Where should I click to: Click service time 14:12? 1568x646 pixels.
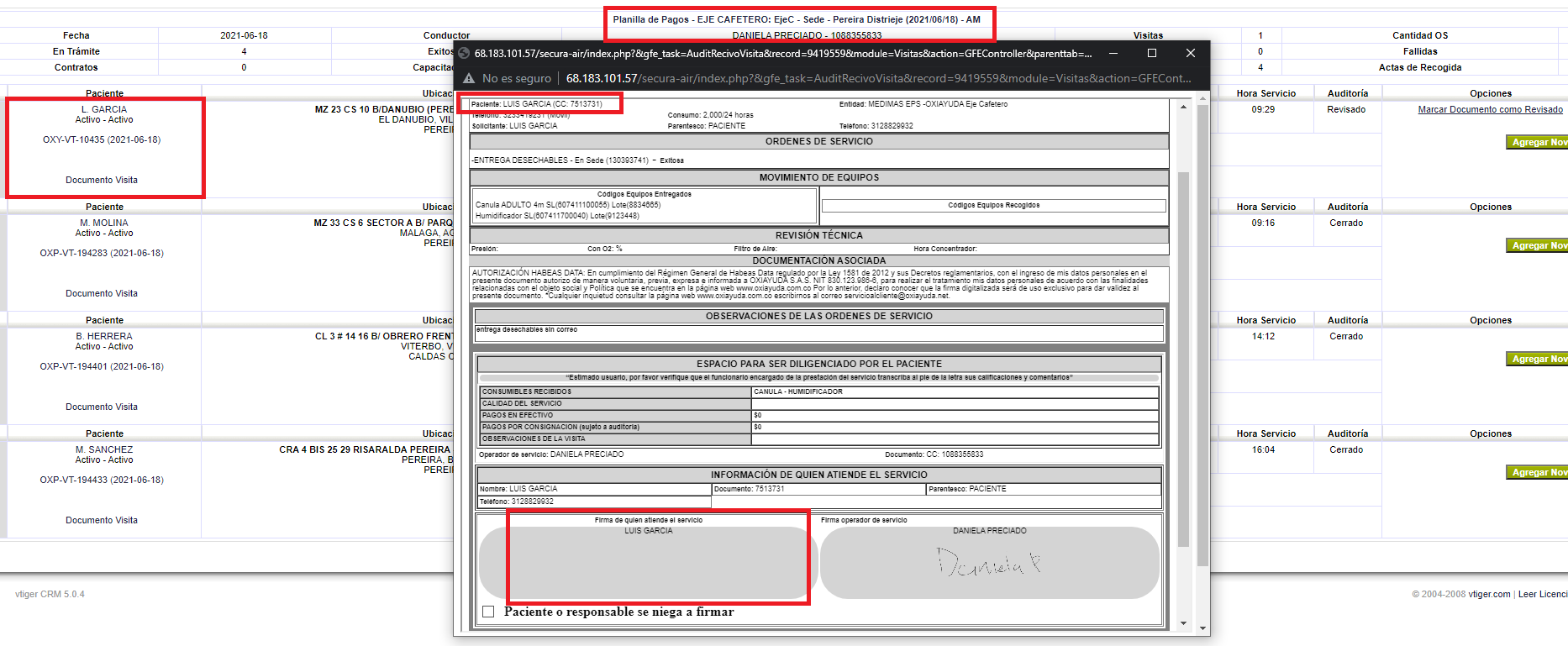[x=1263, y=336]
